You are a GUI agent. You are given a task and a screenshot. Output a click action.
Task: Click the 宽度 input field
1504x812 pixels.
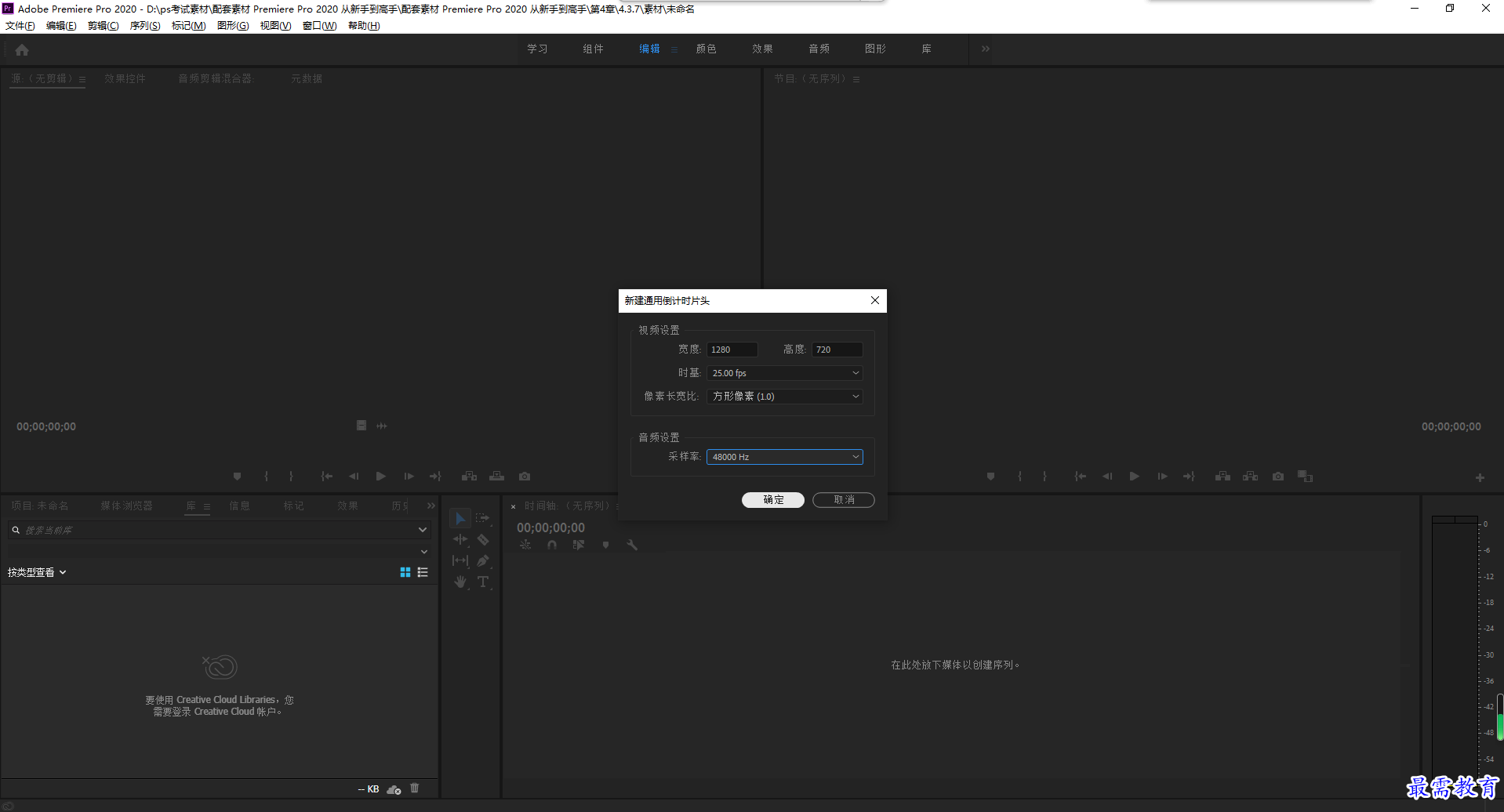[x=732, y=350]
